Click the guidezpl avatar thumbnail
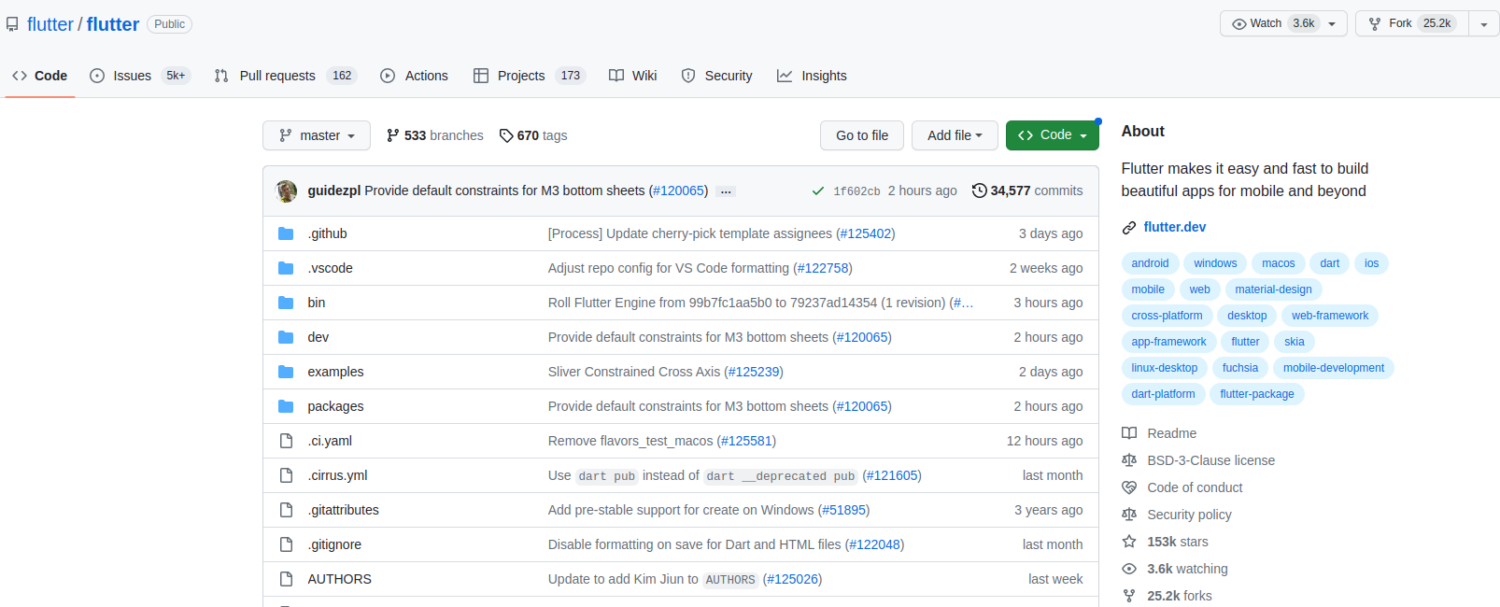 pos(287,191)
